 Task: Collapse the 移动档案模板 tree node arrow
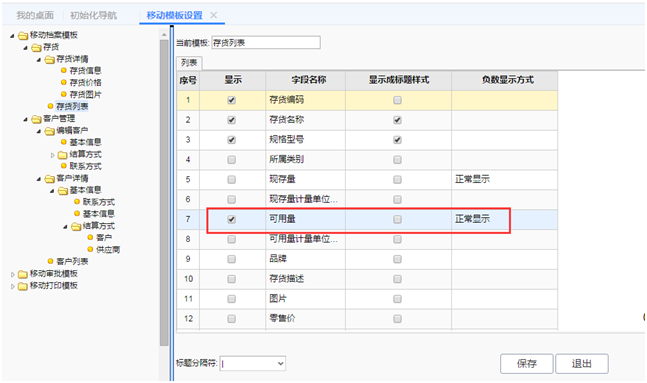point(12,36)
